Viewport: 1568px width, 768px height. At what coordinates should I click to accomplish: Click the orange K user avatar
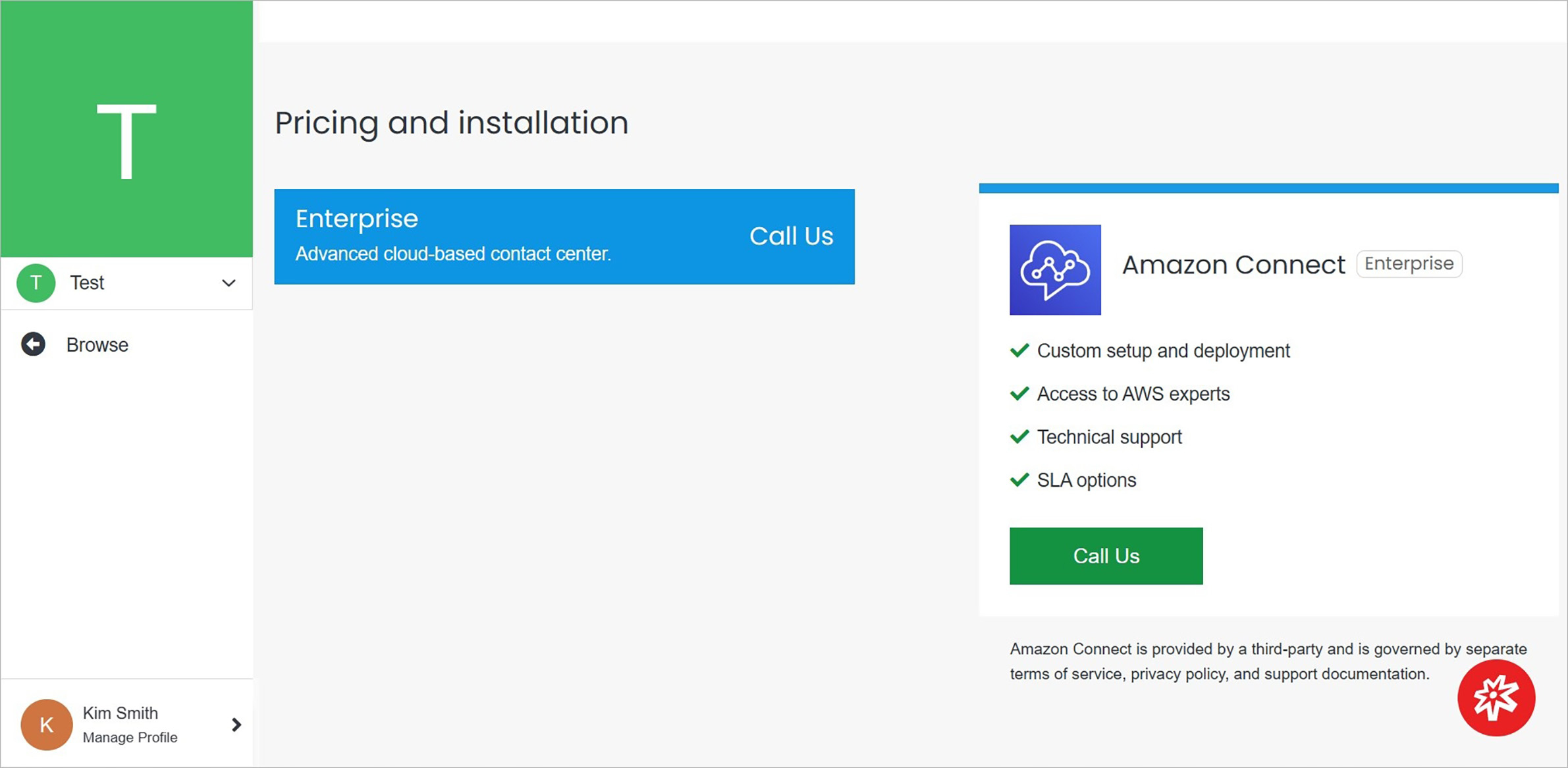tap(47, 725)
